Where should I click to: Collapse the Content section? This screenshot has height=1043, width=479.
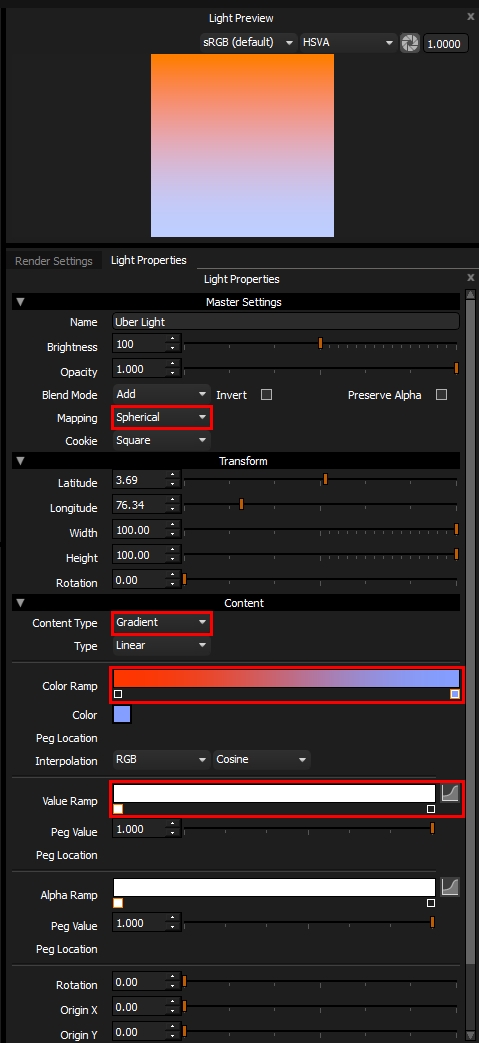20,603
